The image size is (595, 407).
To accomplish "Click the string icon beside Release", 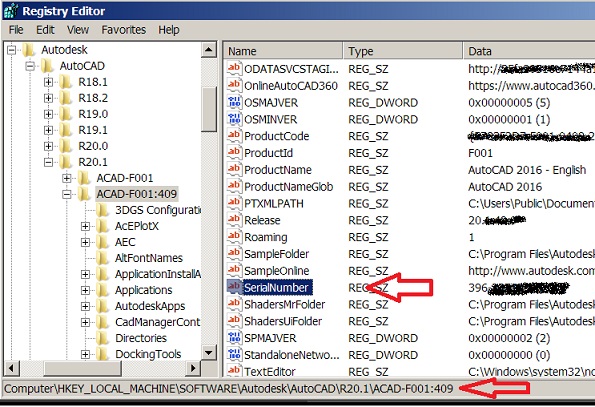I will click(x=234, y=220).
